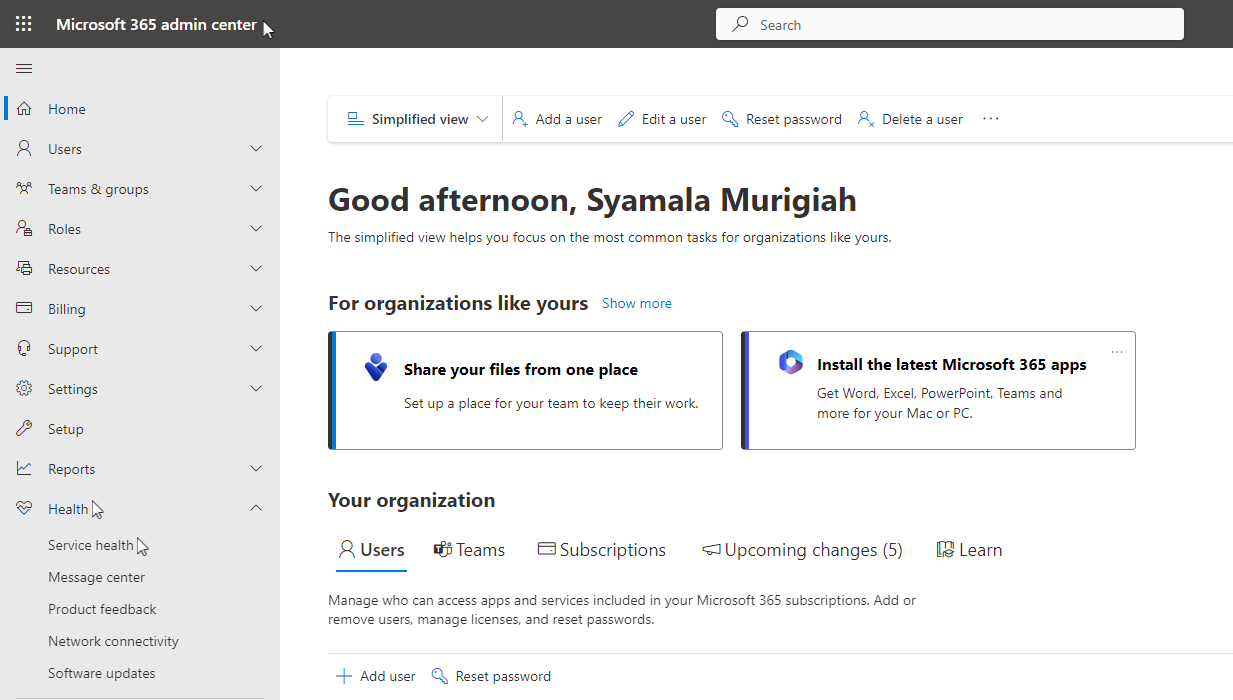Image resolution: width=1233 pixels, height=700 pixels.
Task: Open Upcoming changes tab
Action: [802, 549]
